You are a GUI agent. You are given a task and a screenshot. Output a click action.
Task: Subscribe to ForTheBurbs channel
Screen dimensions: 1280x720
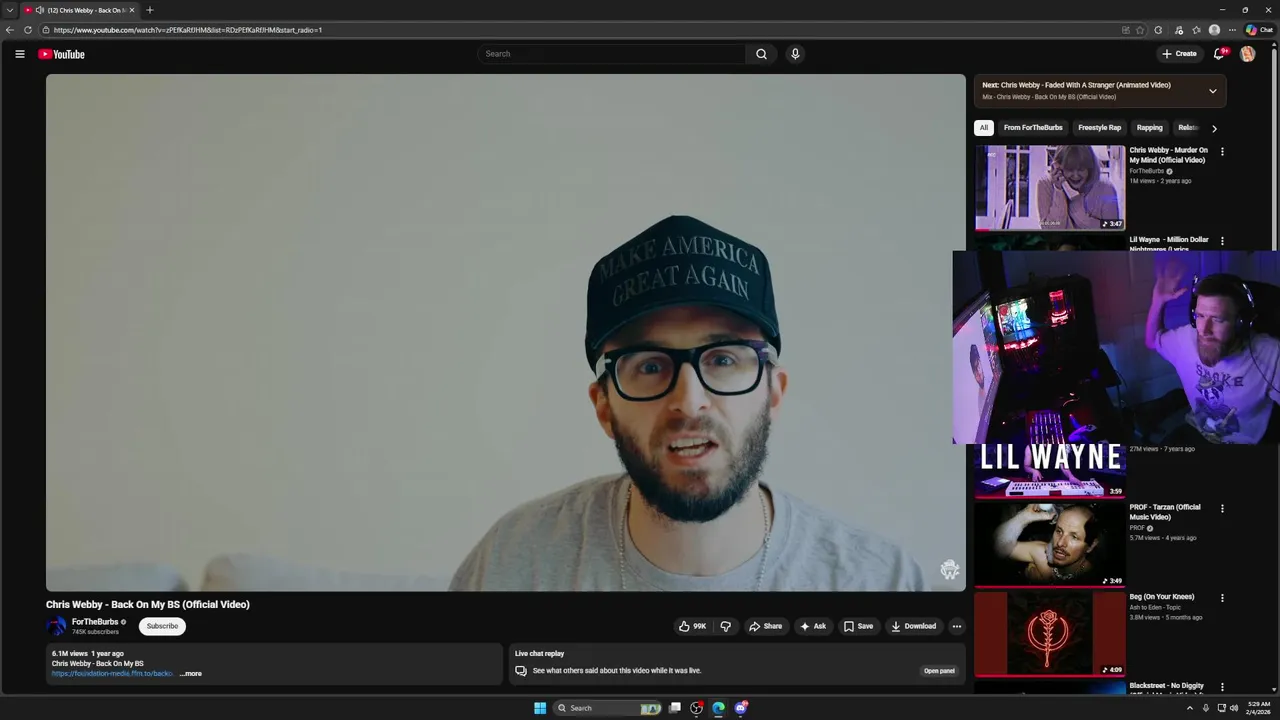pos(162,626)
